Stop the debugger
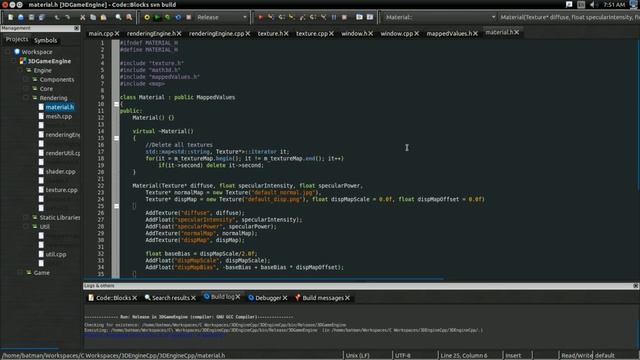Screen dimensions: 640x360 (x=344, y=17)
